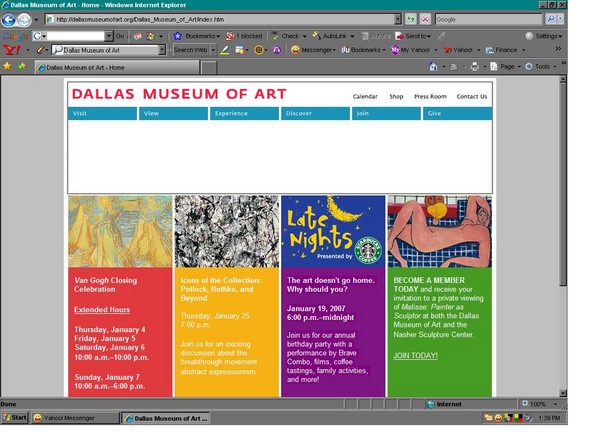Click the Google Bookmarks blue star icon
Image resolution: width=600 pixels, height=439 pixels.
[177, 36]
